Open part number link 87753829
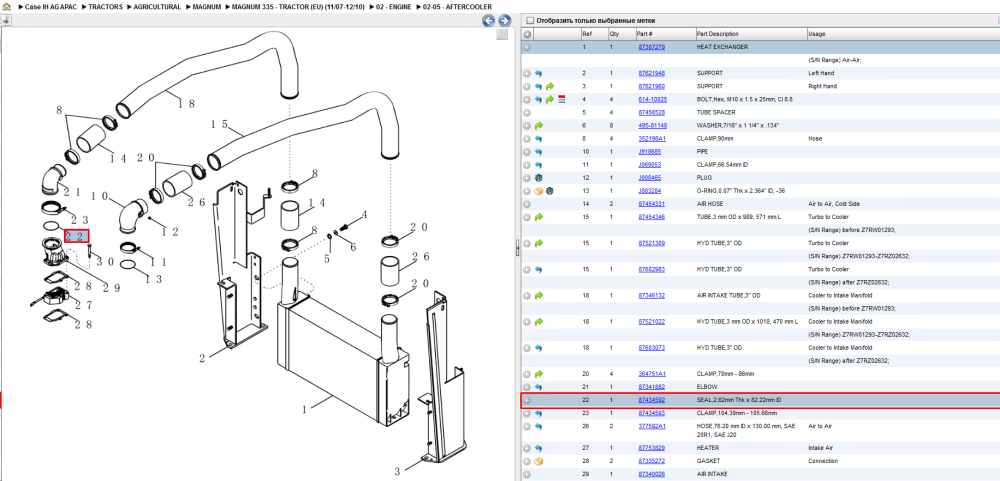This screenshot has width=1000, height=481. click(x=652, y=448)
